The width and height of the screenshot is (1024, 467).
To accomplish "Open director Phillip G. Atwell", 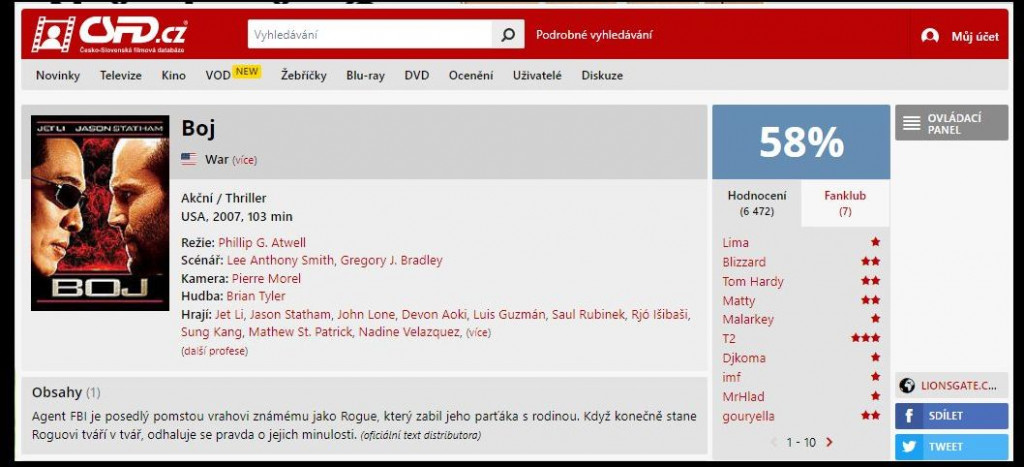I will (x=262, y=243).
